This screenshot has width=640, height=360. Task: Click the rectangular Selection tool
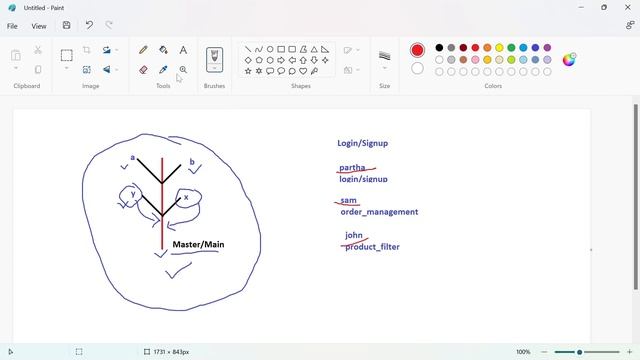coord(67,55)
